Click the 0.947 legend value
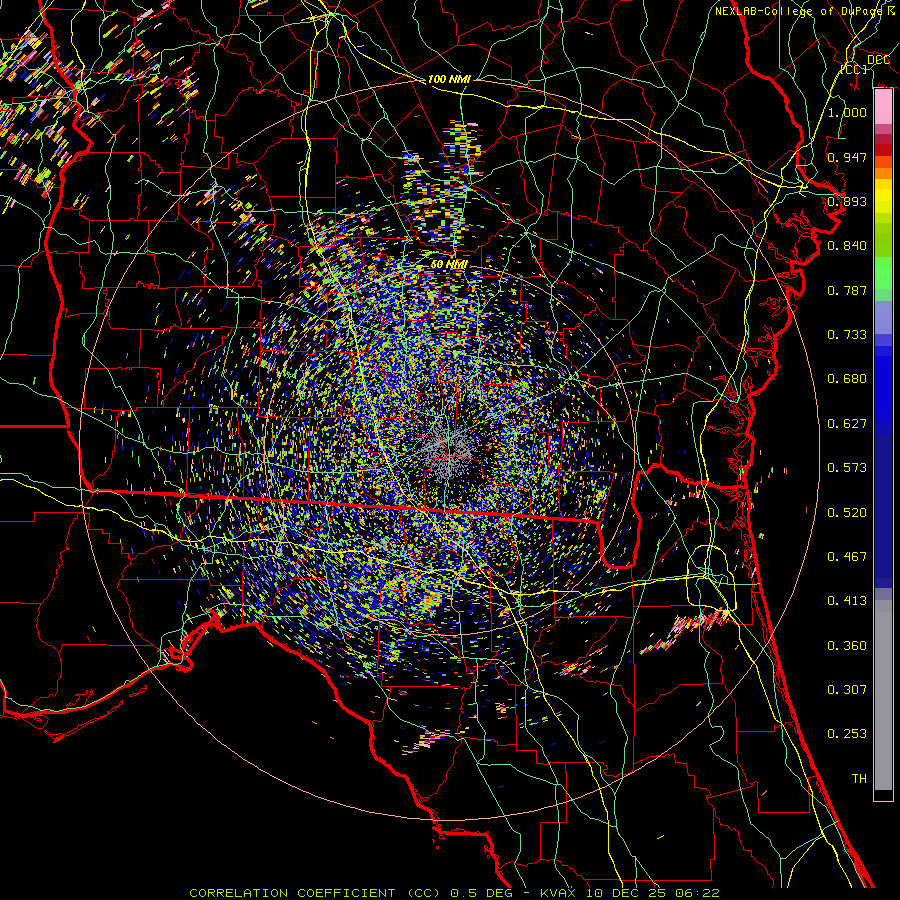 (847, 157)
